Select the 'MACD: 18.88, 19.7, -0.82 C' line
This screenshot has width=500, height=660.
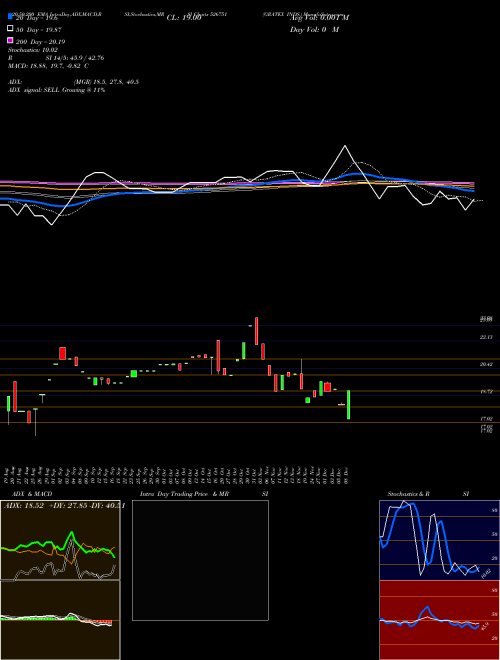[48, 66]
